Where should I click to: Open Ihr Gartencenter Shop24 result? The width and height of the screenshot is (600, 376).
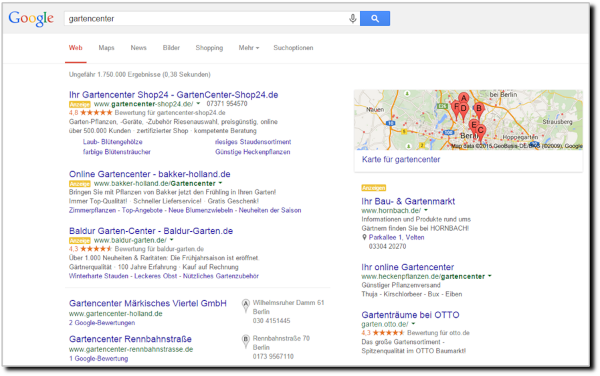click(173, 94)
